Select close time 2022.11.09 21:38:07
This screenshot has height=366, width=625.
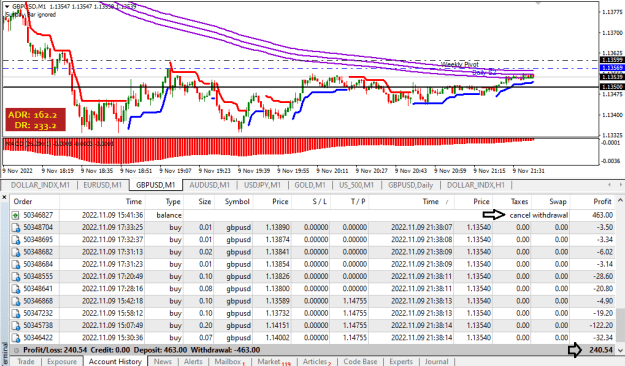coord(421,227)
